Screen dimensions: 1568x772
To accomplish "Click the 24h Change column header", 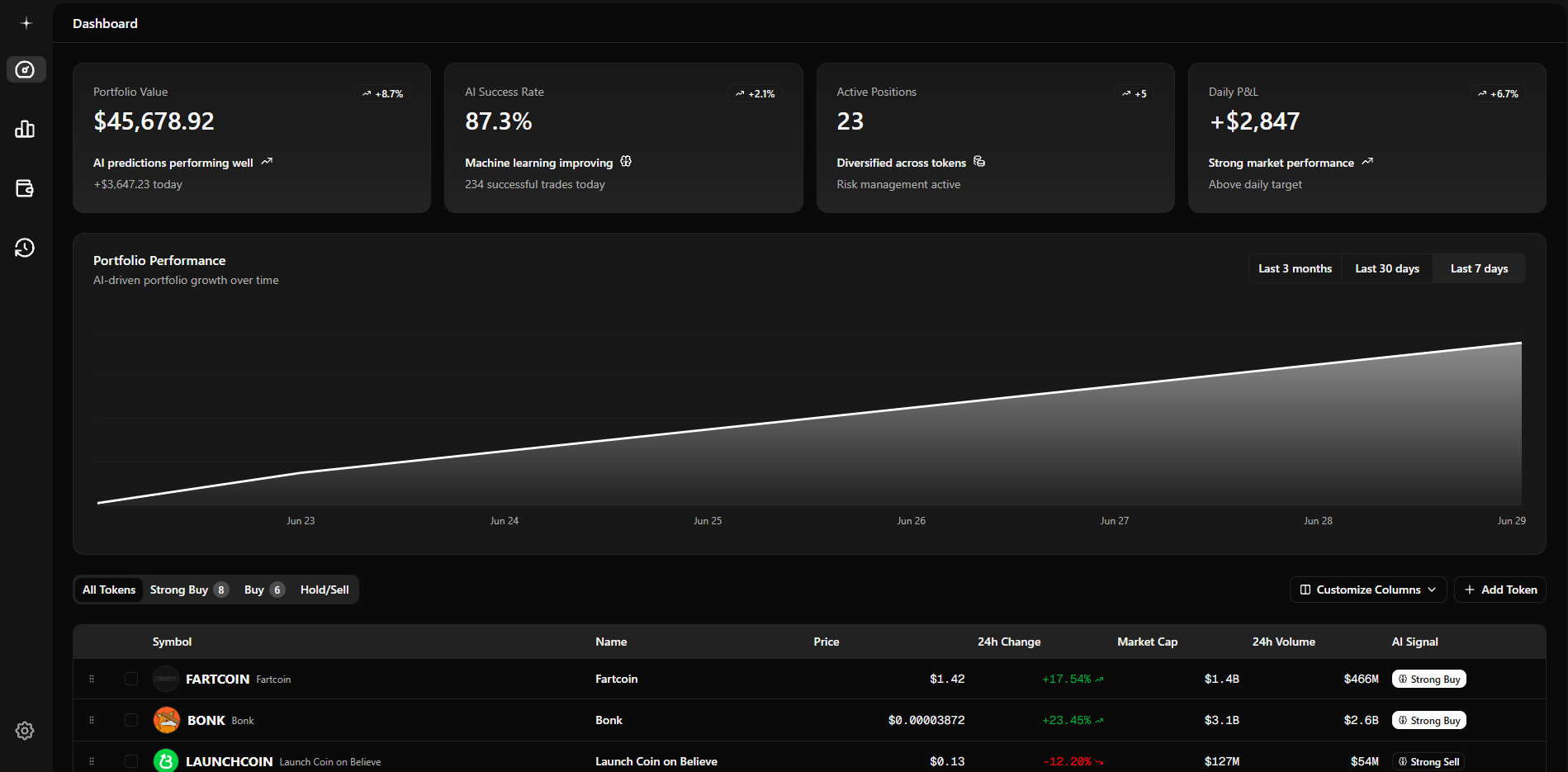I will (x=1009, y=642).
